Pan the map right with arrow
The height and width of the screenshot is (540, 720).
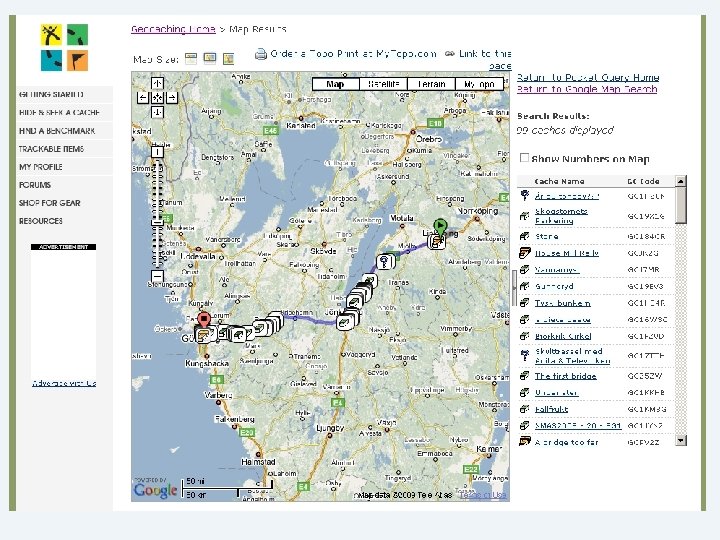point(172,98)
